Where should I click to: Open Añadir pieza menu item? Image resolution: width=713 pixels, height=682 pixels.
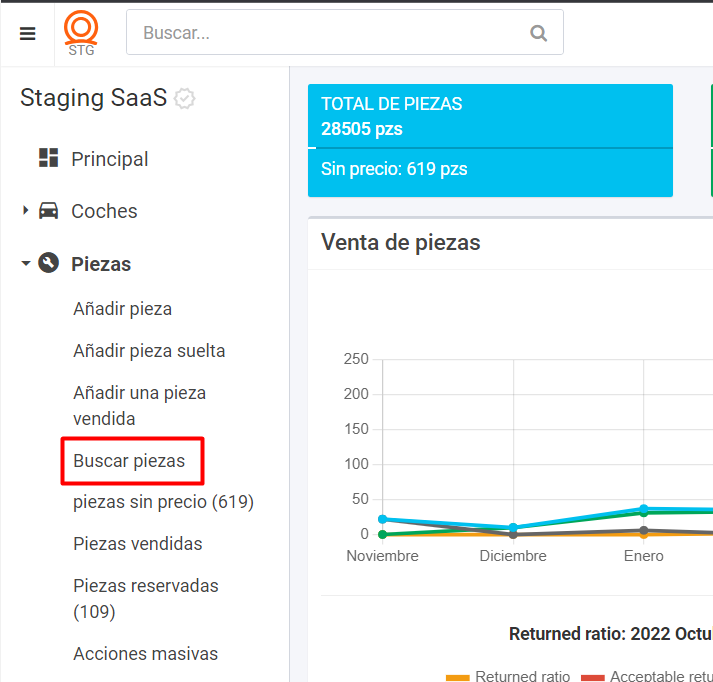pos(122,309)
